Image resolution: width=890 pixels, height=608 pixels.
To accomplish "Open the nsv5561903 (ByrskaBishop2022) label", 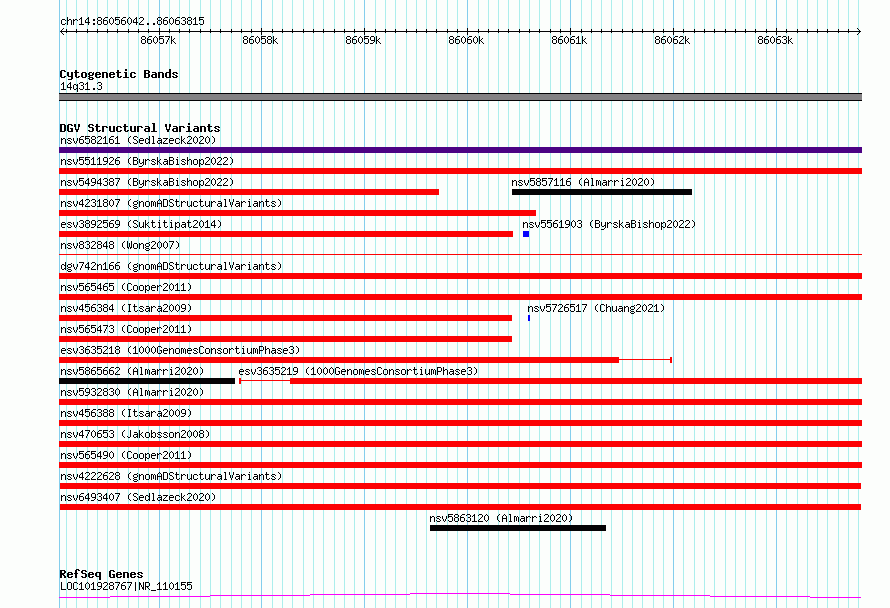I will (x=609, y=224).
